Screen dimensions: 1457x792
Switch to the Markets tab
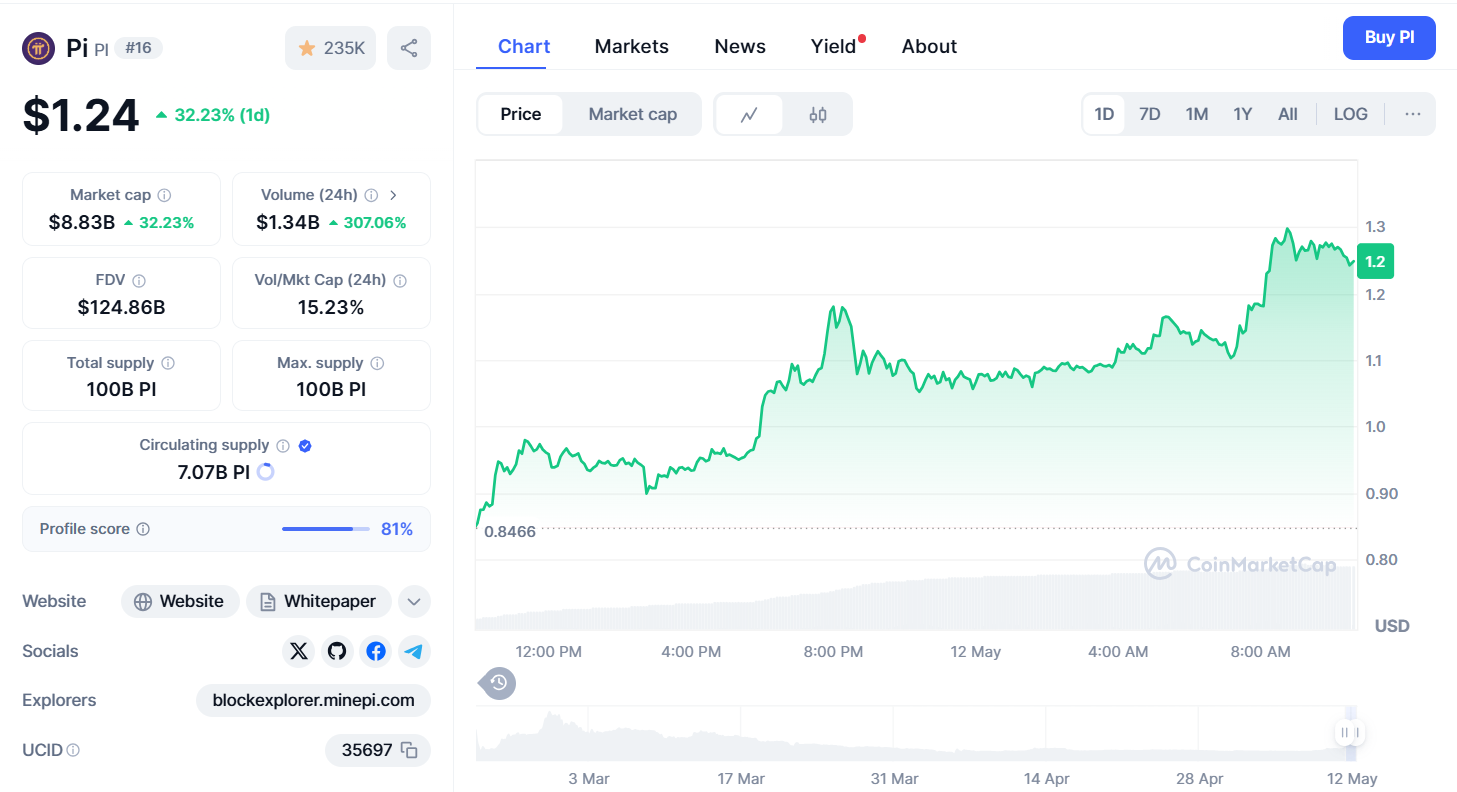[x=631, y=47]
